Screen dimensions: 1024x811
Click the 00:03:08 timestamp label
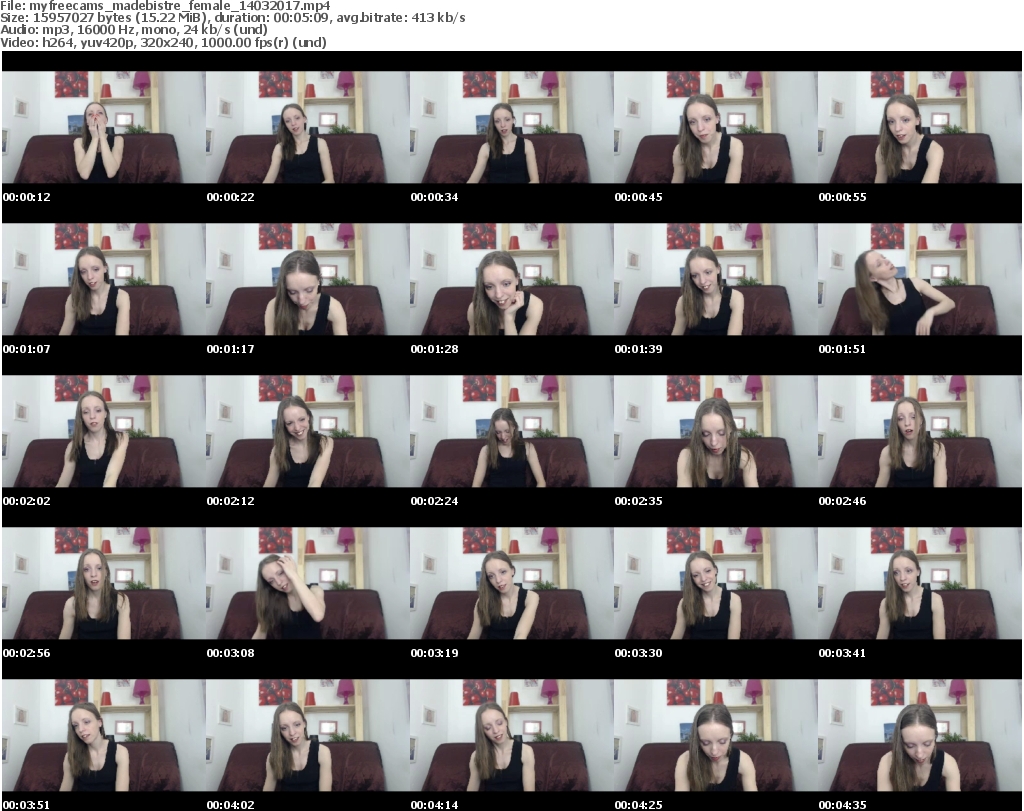coord(231,654)
